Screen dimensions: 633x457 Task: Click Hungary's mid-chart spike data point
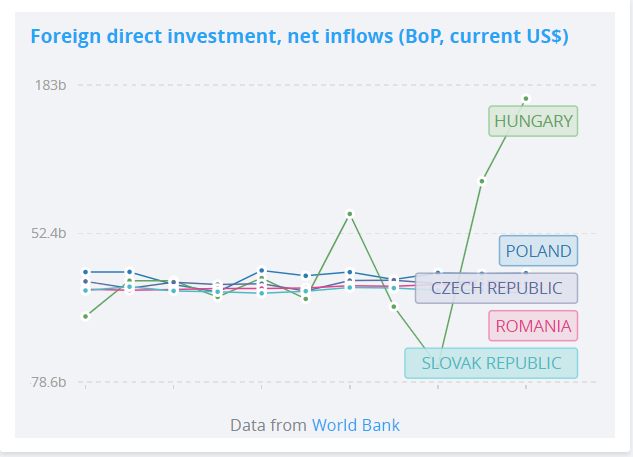tap(350, 214)
